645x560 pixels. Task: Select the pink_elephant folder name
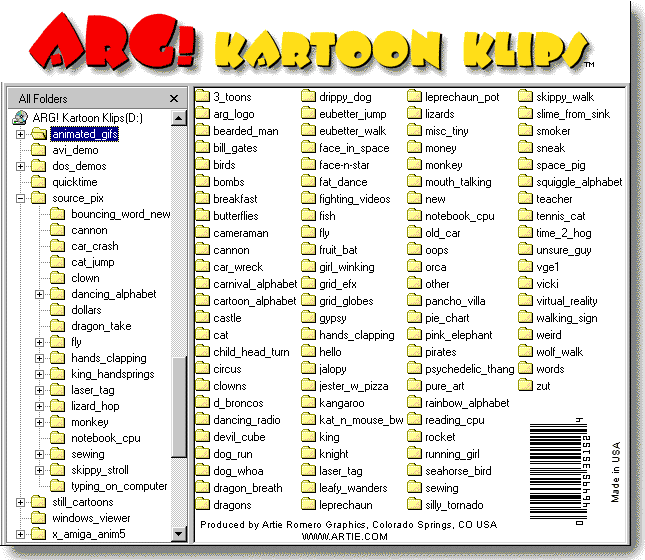[459, 335]
